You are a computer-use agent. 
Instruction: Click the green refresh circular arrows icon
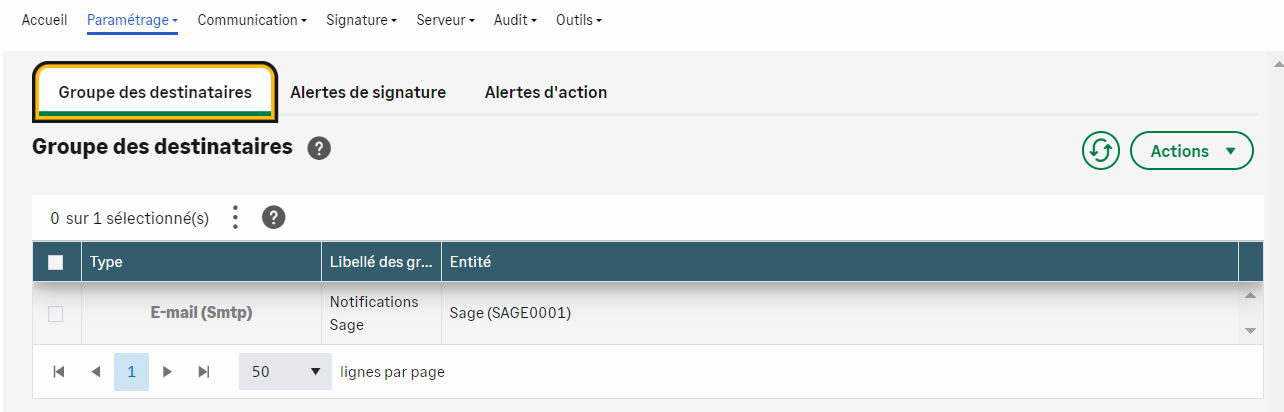pos(1100,151)
